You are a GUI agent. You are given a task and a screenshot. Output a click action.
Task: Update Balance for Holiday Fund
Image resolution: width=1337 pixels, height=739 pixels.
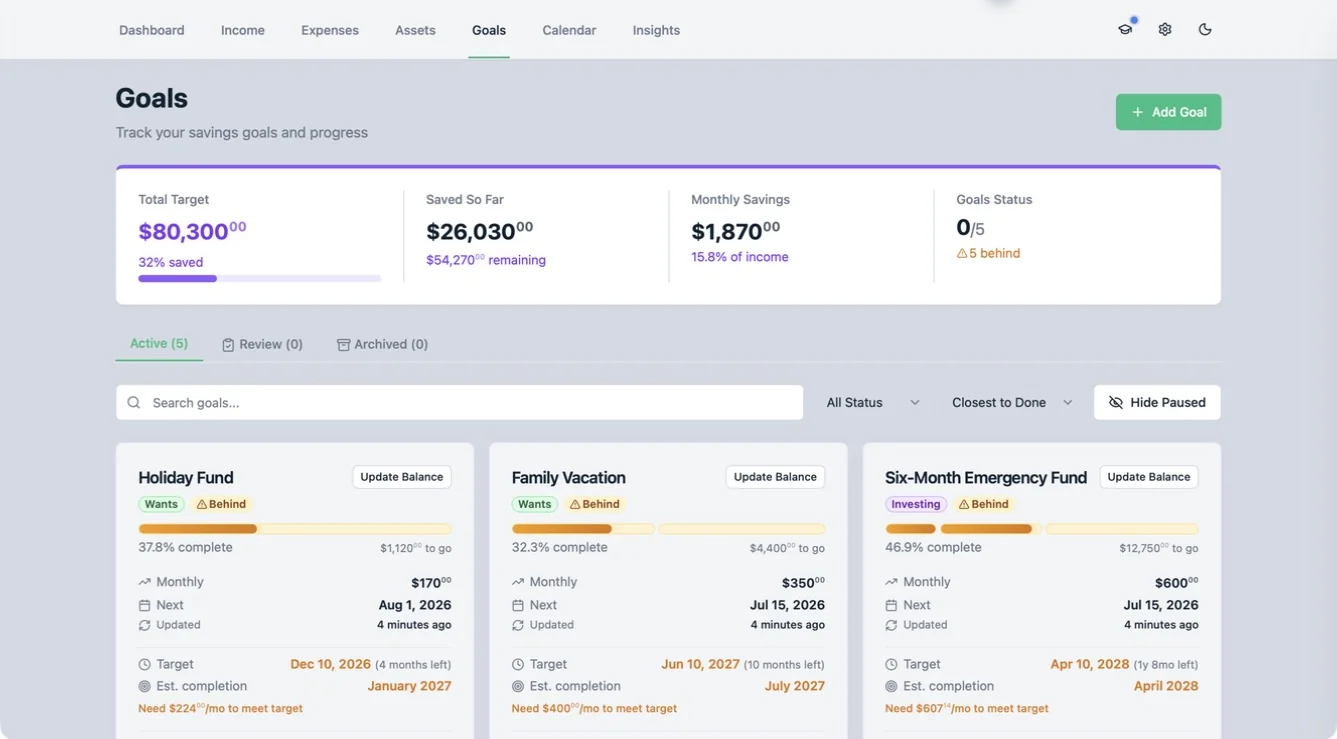click(402, 477)
